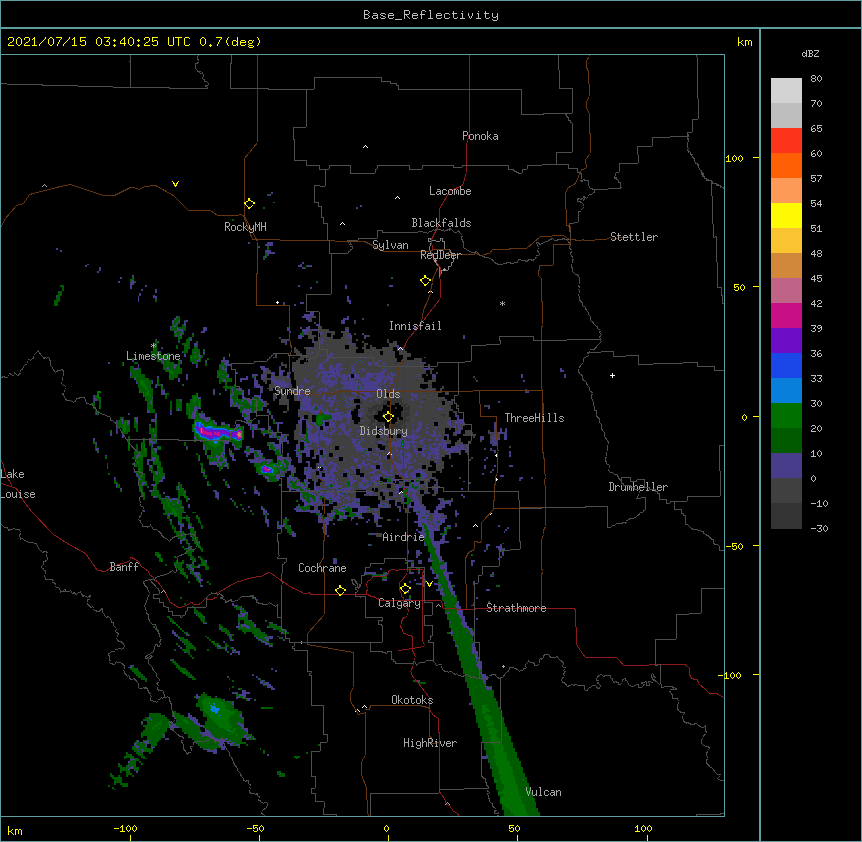Click the Vulcan town label
This screenshot has width=862, height=842.
coord(543,792)
